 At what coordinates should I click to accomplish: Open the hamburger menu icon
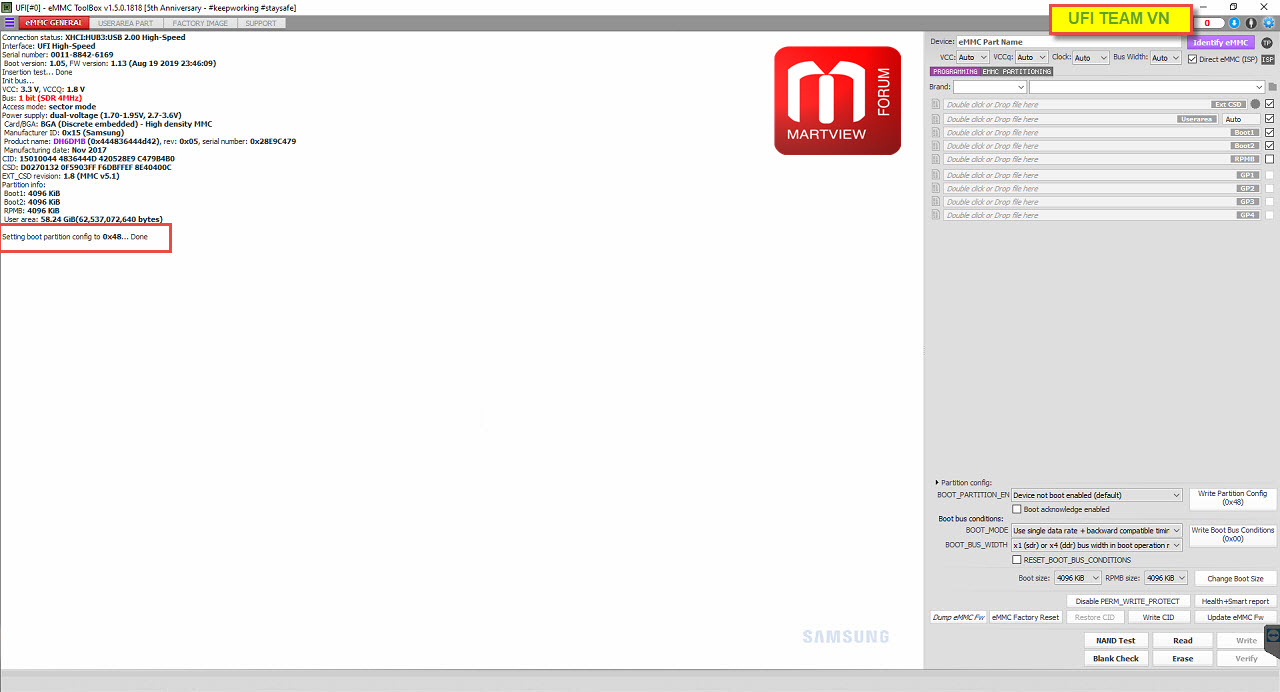tap(8, 22)
